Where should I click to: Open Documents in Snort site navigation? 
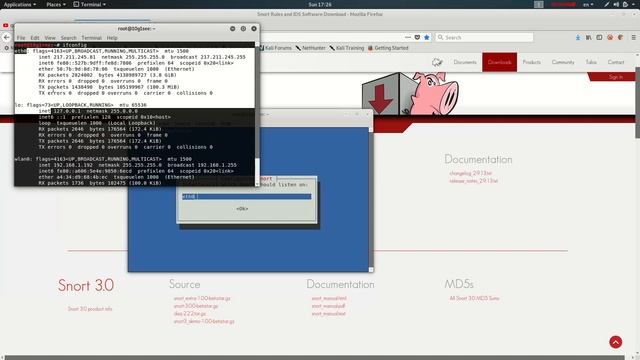coord(465,62)
